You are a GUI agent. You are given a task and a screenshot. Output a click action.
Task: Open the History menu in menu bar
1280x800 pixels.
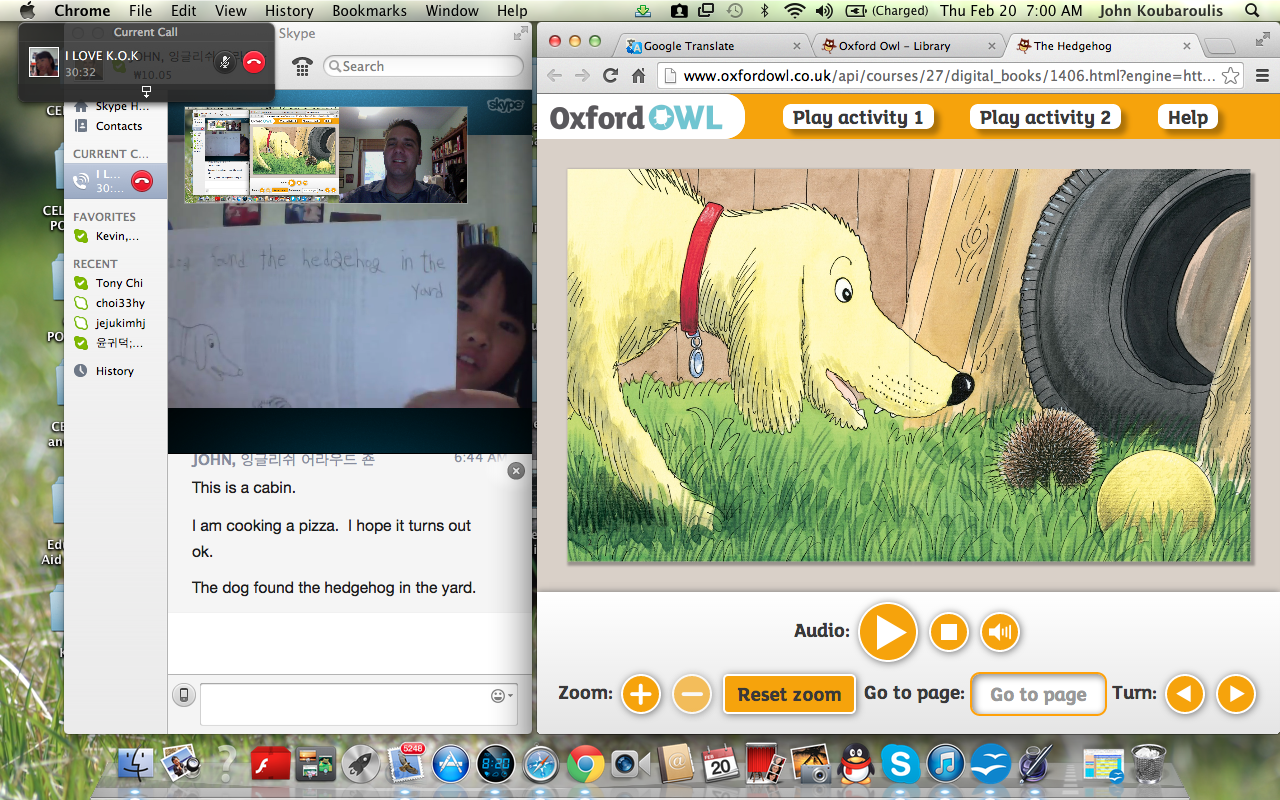[290, 11]
